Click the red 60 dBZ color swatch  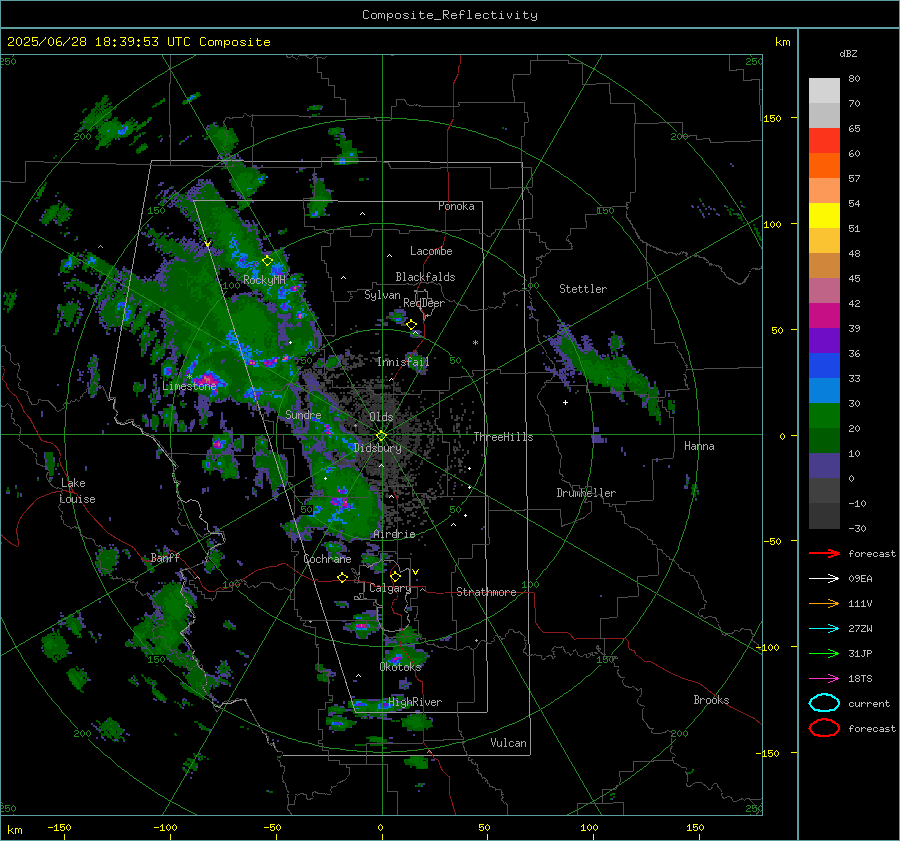[824, 141]
